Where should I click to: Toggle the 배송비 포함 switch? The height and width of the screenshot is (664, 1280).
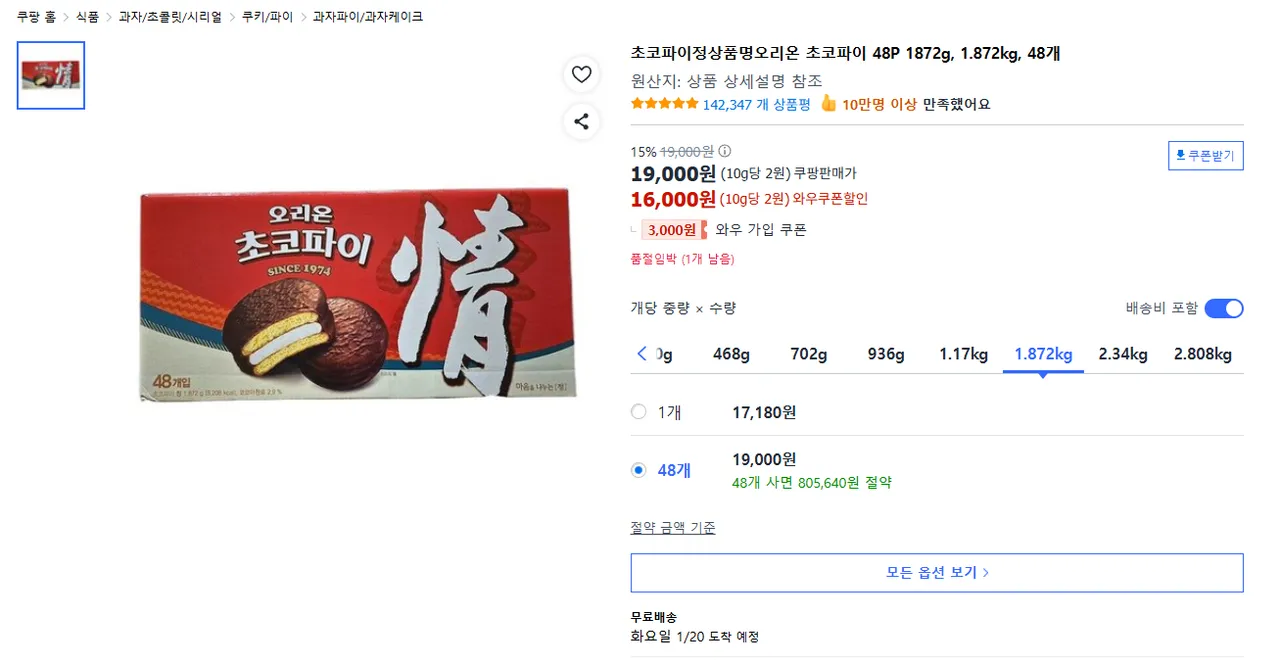1223,308
